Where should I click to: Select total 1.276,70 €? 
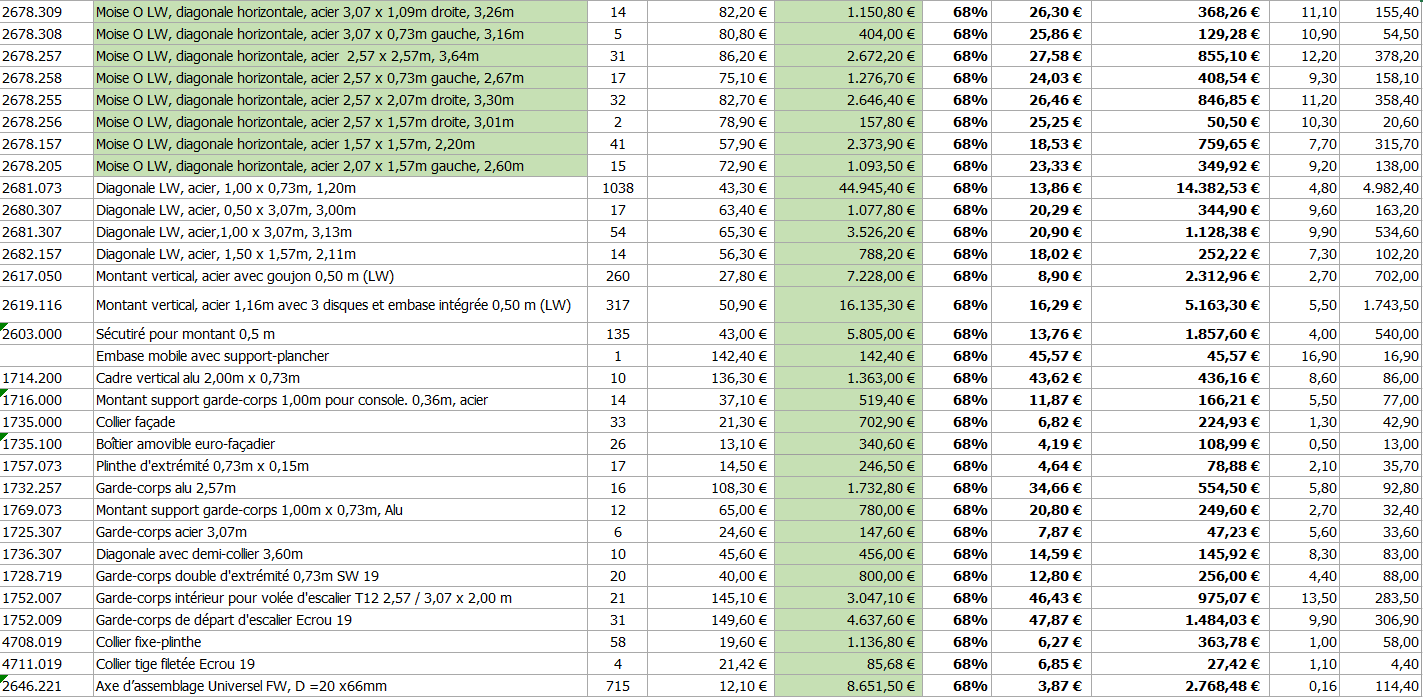[848, 78]
